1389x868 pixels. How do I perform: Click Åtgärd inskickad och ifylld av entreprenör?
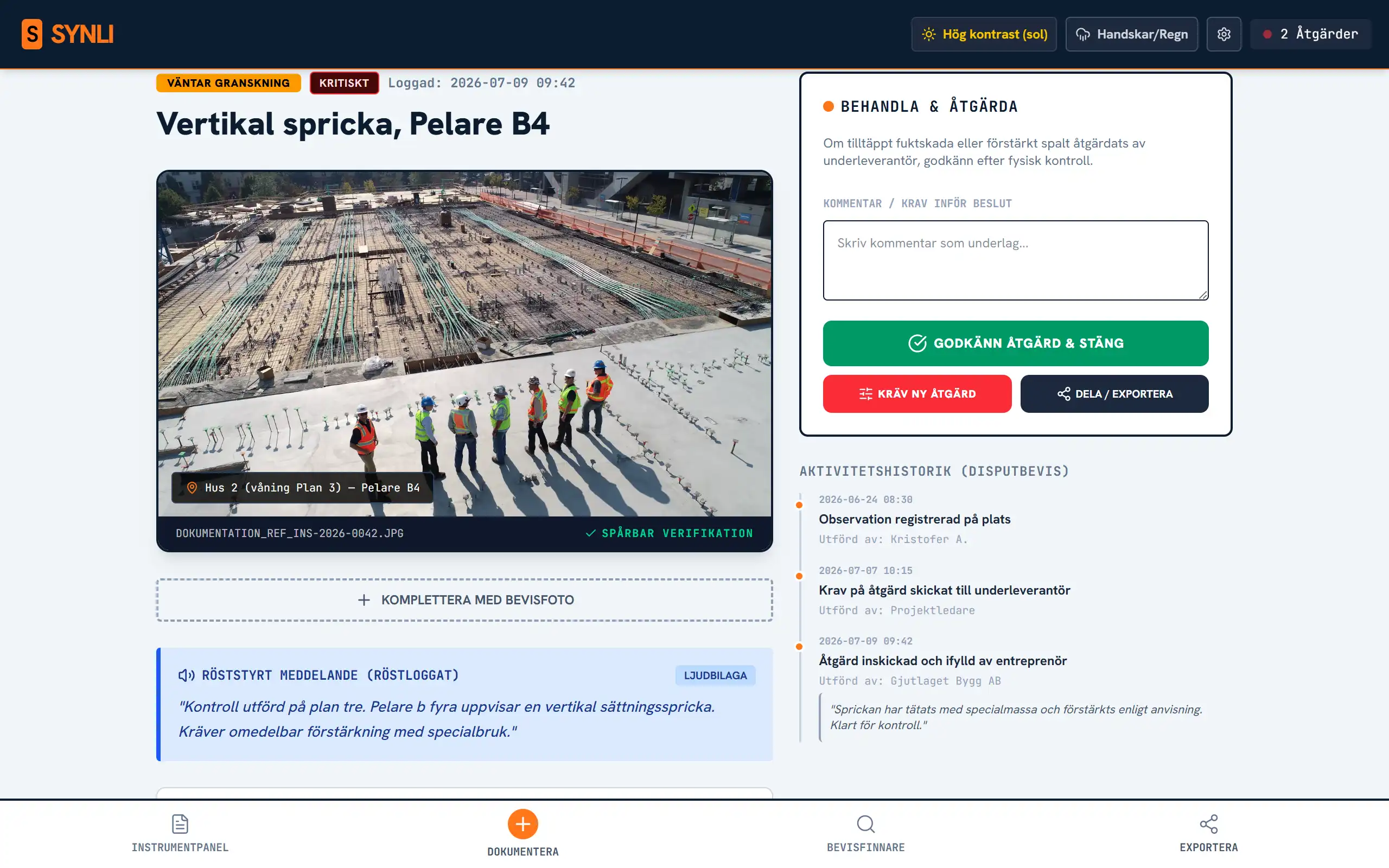[942, 661]
